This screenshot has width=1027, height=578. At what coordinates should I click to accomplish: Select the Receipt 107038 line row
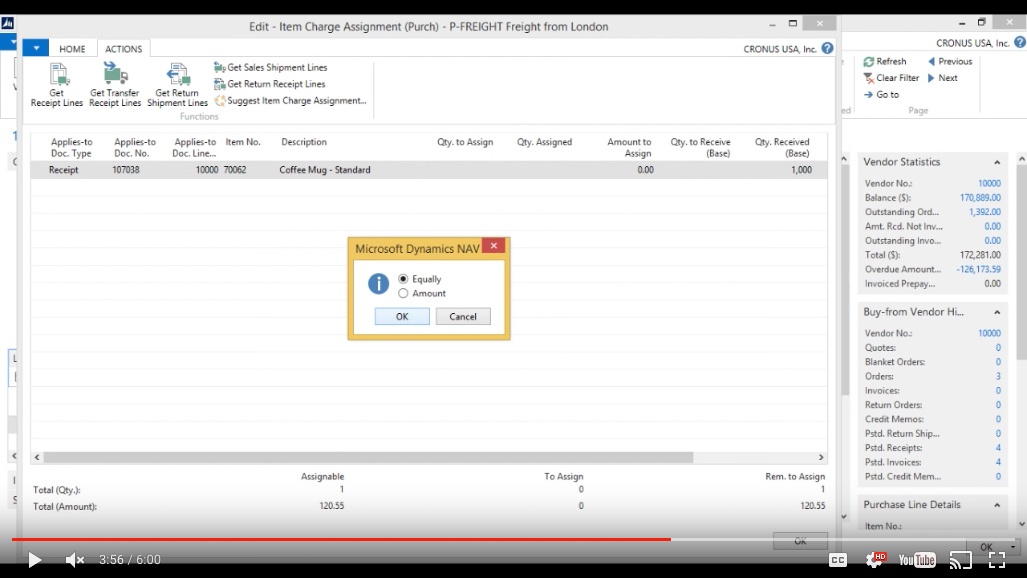[428, 170]
